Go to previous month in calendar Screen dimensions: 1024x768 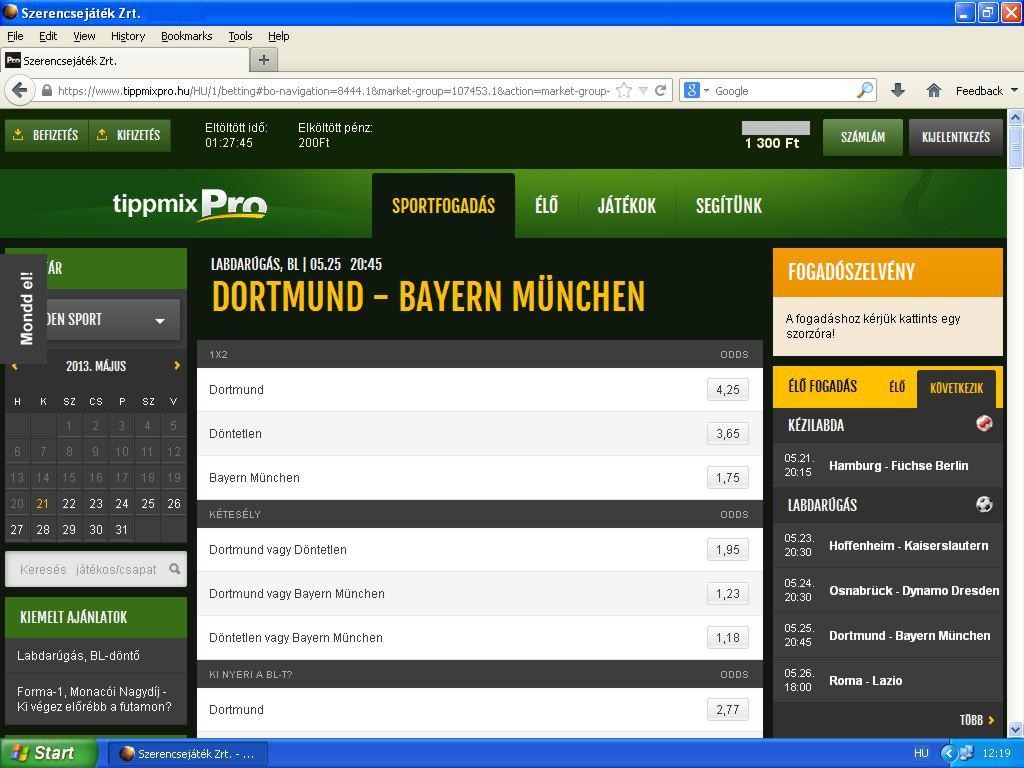coord(14,367)
